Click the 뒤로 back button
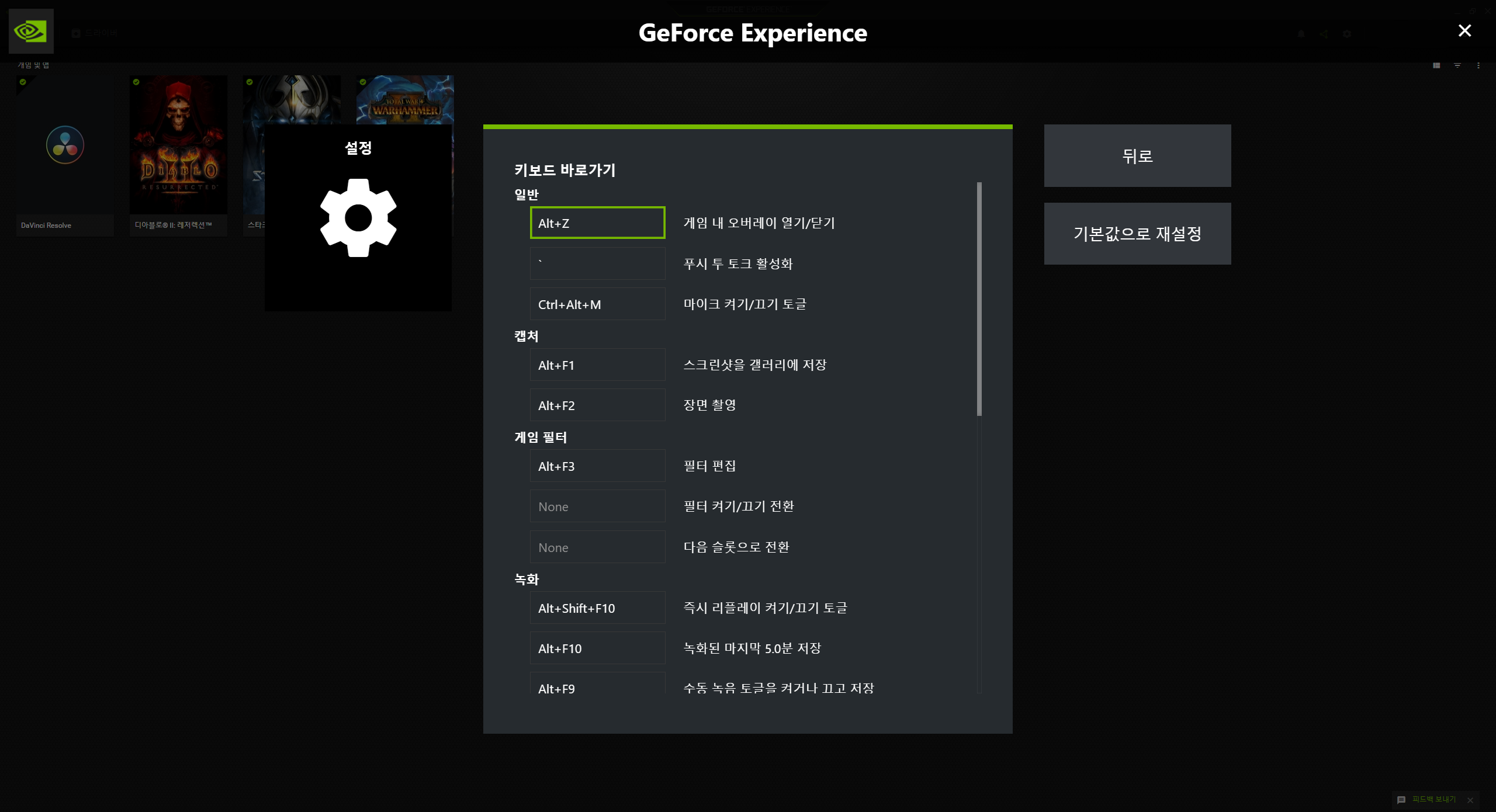Image resolution: width=1496 pixels, height=812 pixels. pos(1137,156)
